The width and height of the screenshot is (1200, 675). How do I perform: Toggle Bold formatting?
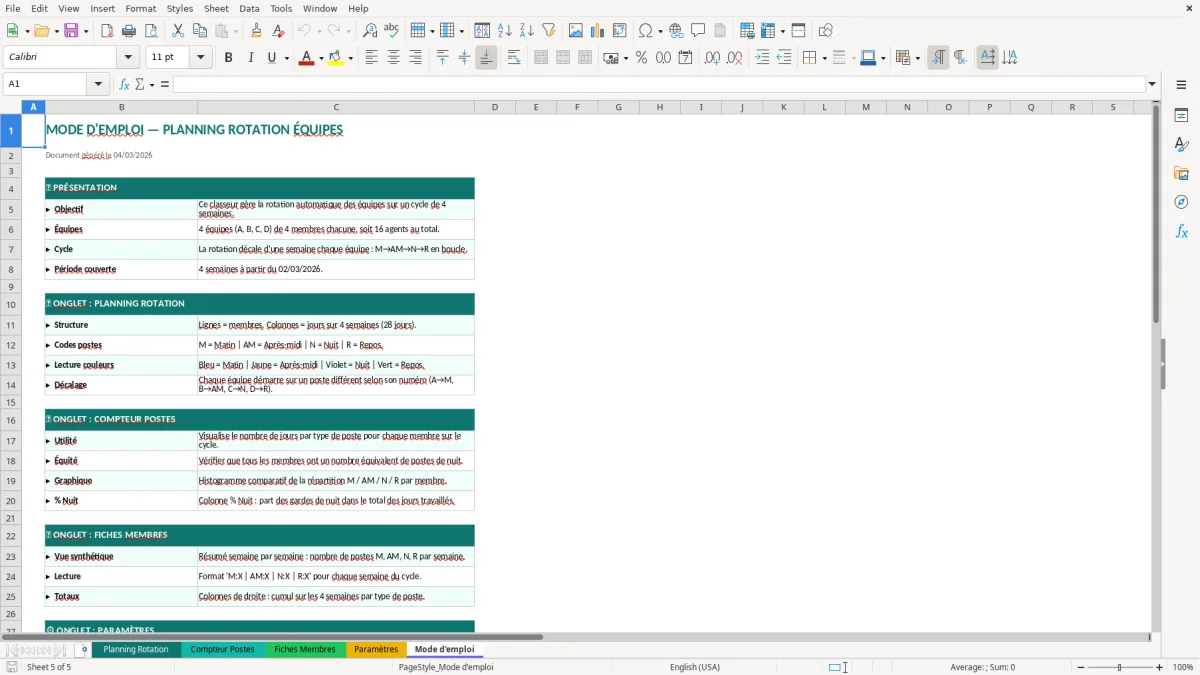click(x=228, y=58)
